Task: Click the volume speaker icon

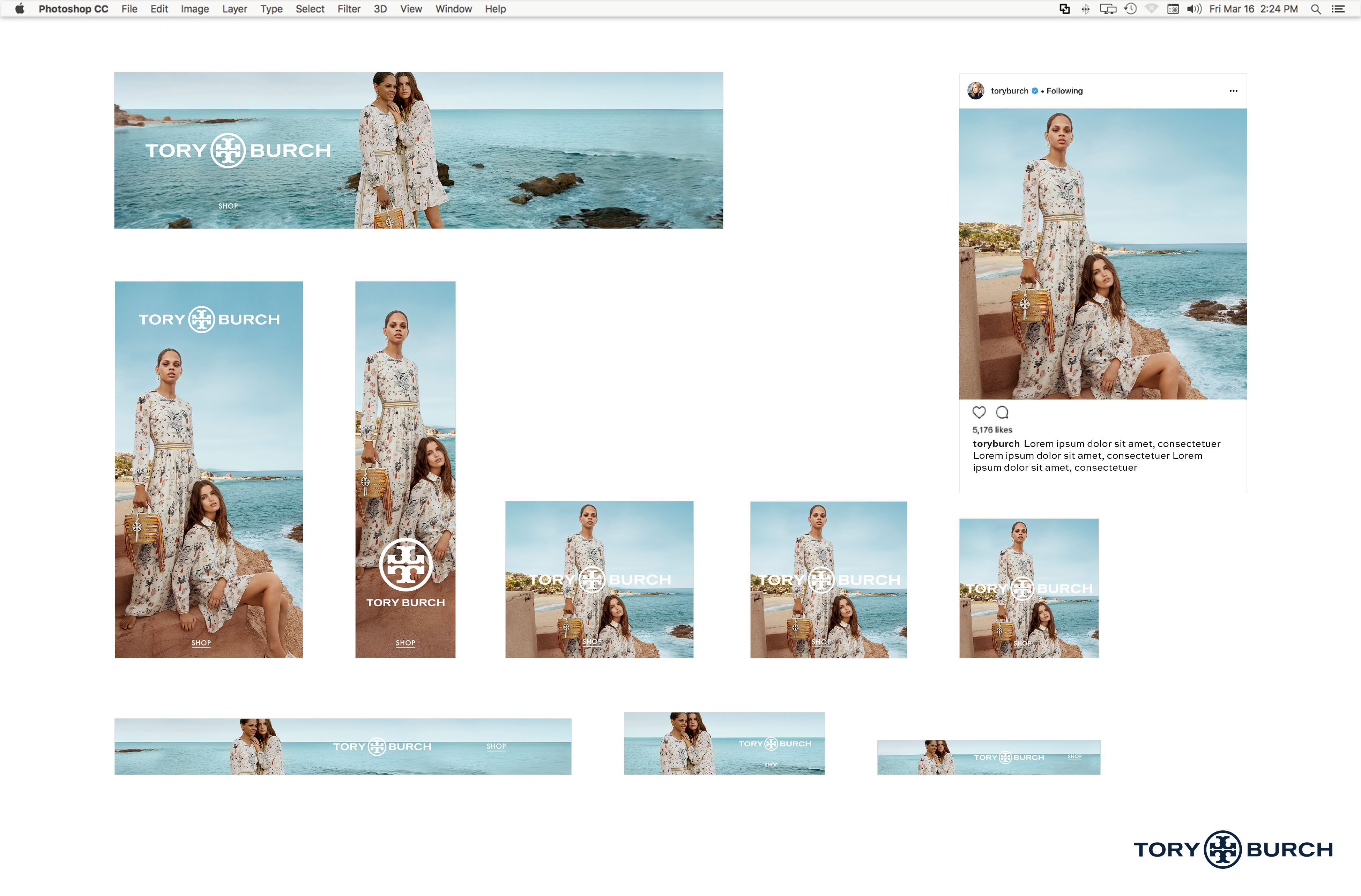Action: (x=1194, y=9)
